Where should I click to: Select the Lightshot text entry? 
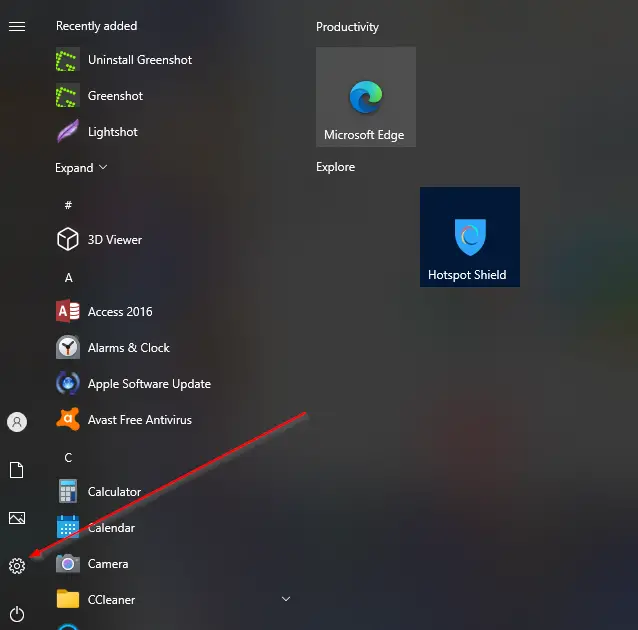pos(113,132)
